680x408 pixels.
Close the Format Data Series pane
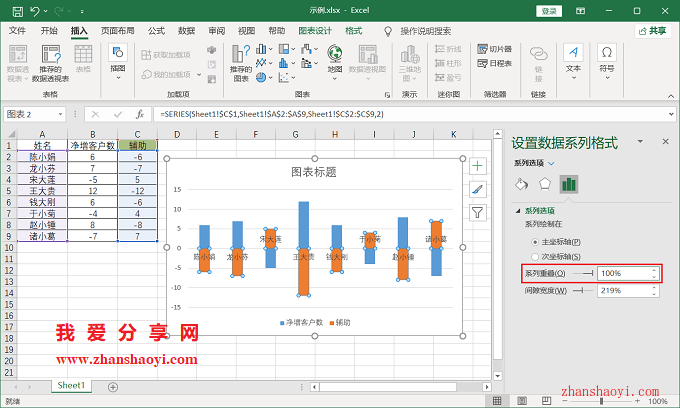coord(666,142)
